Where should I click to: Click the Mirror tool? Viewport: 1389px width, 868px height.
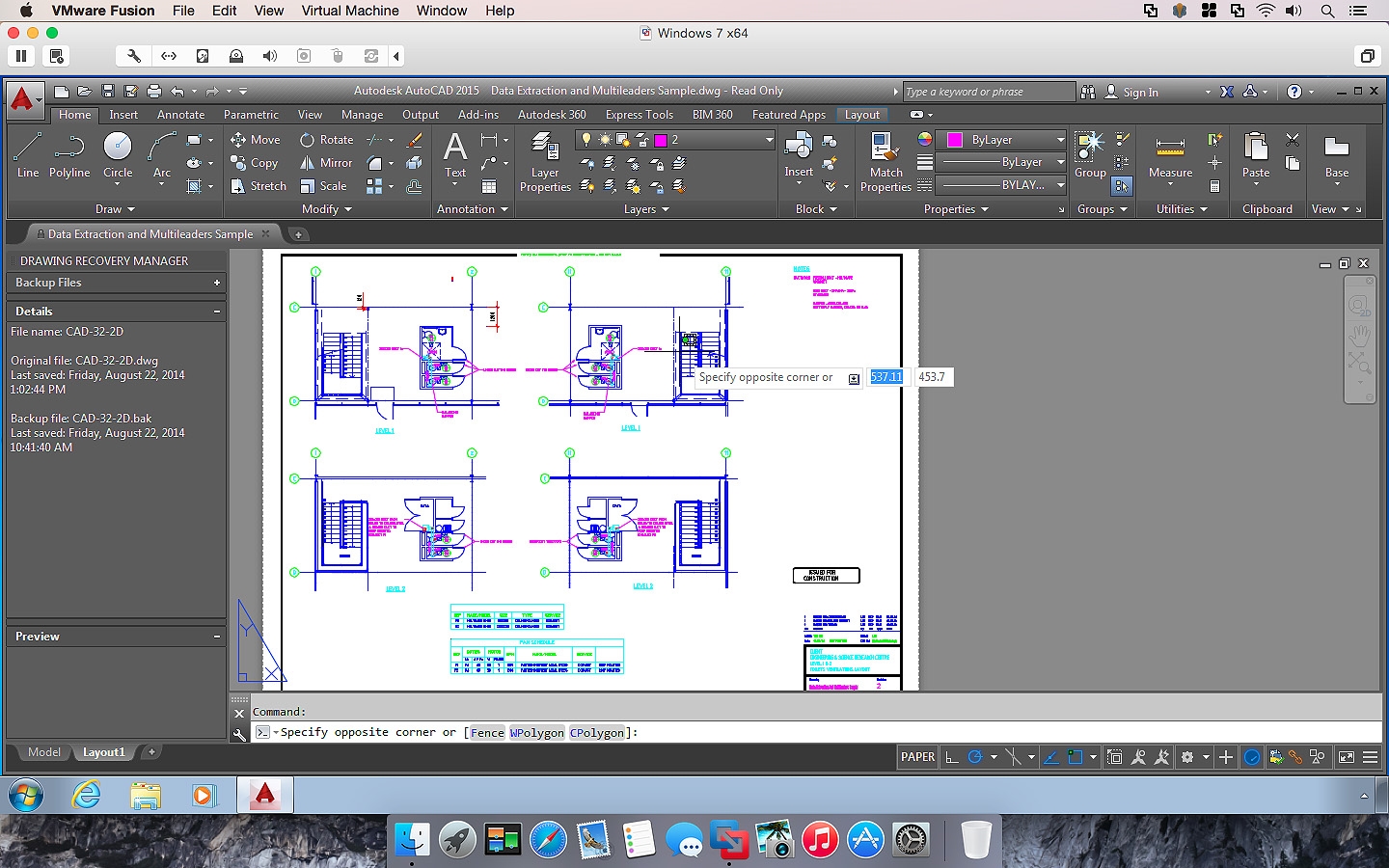point(326,163)
